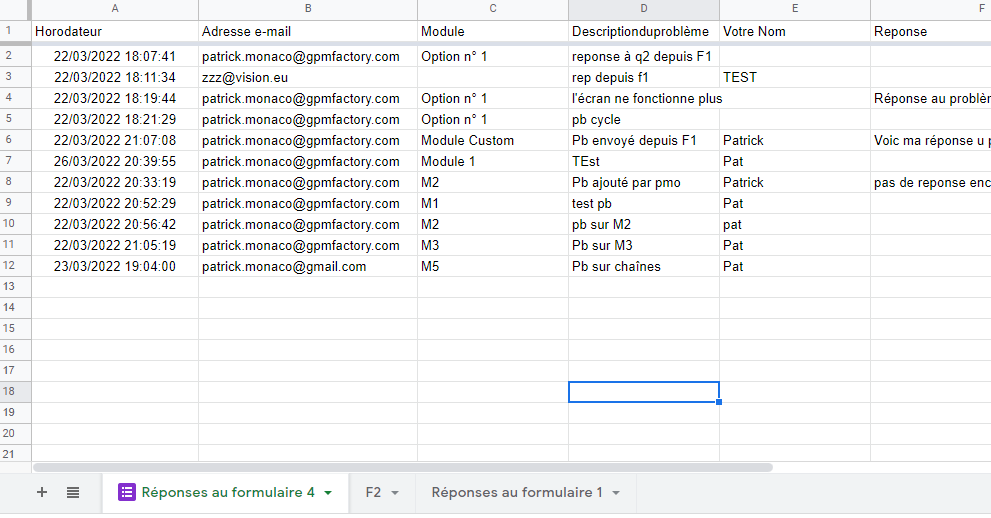Select the Module Custom cell
The width and height of the screenshot is (991, 518).
(493, 140)
